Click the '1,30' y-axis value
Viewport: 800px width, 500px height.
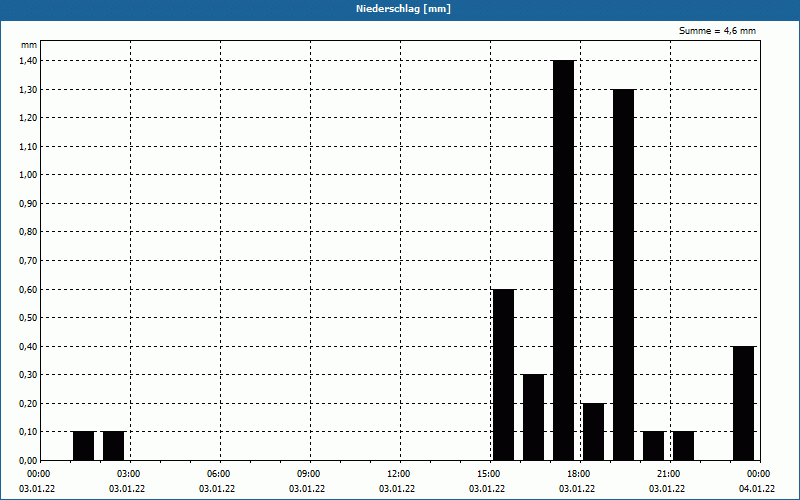click(29, 89)
